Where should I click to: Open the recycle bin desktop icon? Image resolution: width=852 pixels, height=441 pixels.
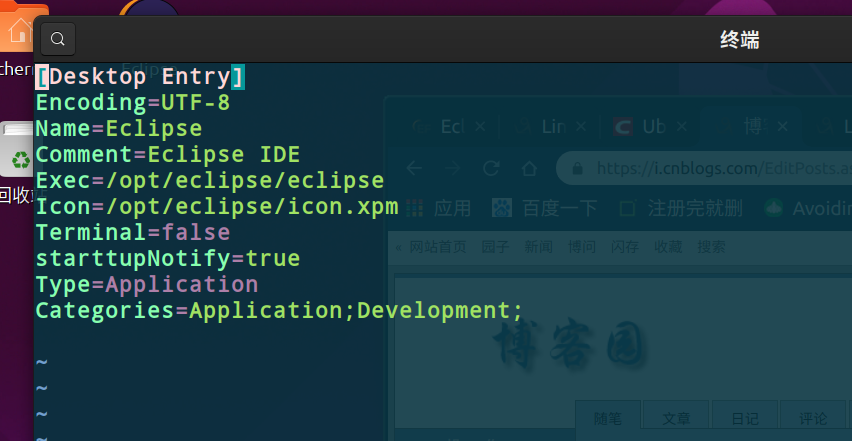(x=17, y=149)
